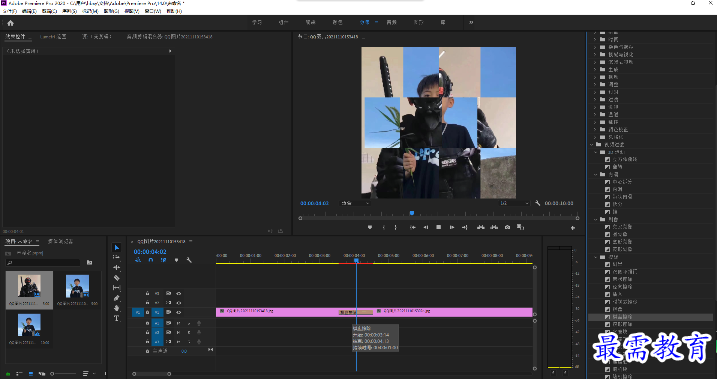Open the 窗口(W) menu
Viewport: 717px width, 379px height.
click(153, 11)
